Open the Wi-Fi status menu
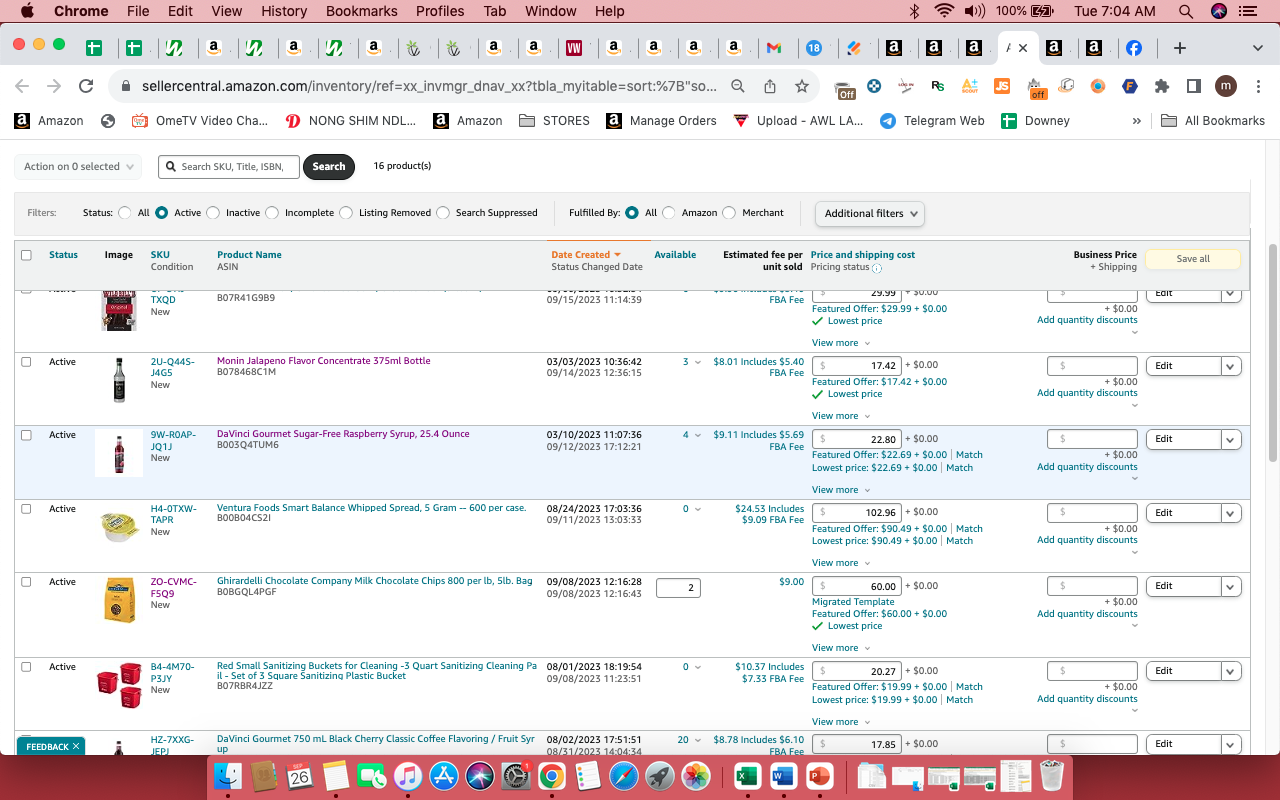 click(x=944, y=11)
